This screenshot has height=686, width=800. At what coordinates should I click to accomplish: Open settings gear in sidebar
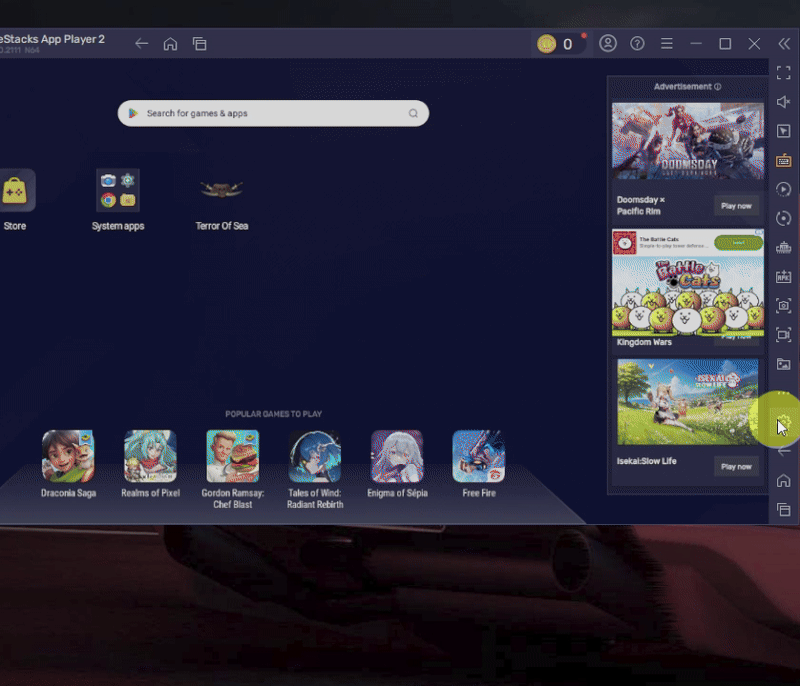tap(784, 422)
